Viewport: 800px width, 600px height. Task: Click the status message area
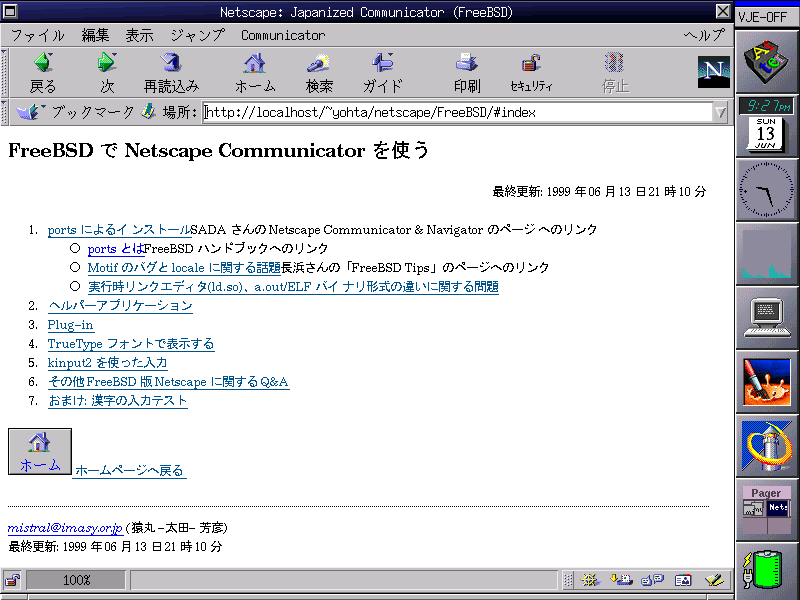pyautogui.click(x=344, y=580)
